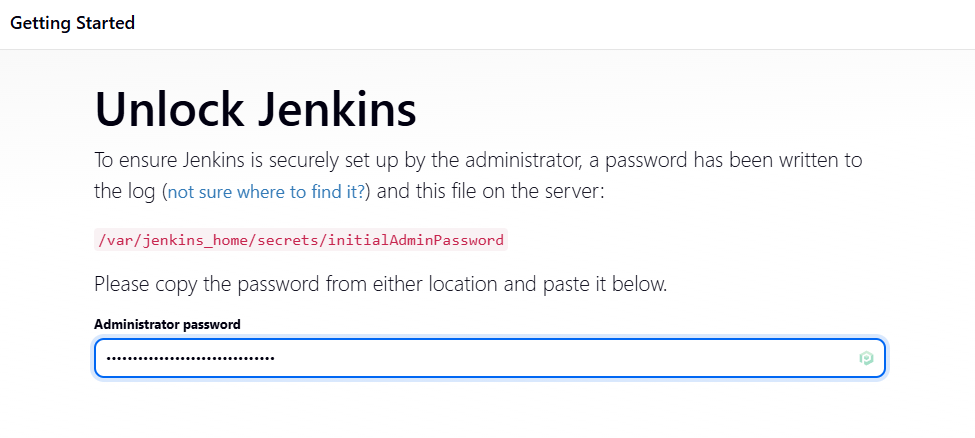Click the empty middle of the password field
This screenshot has height=438, width=975.
tap(560, 358)
